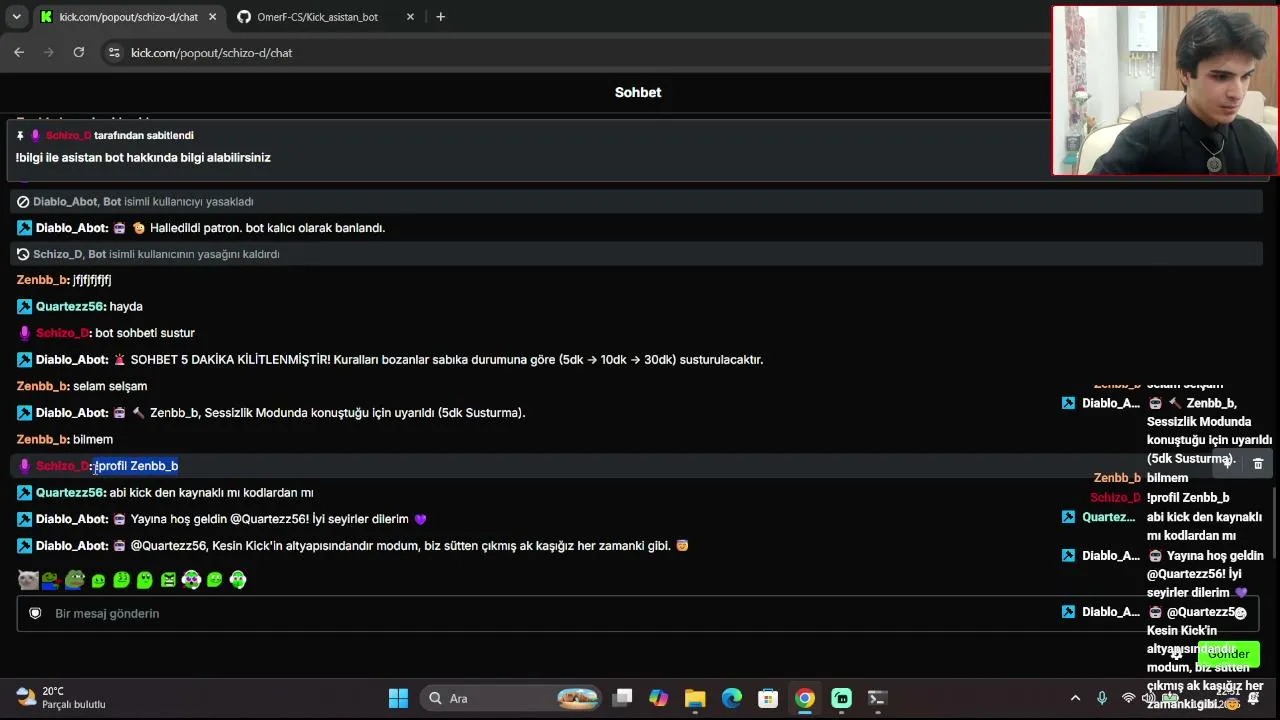Screen dimensions: 1280x720
Task: Click moderator badge on the "SOHBET 5 DAKİKA" message
Action: click(24, 359)
